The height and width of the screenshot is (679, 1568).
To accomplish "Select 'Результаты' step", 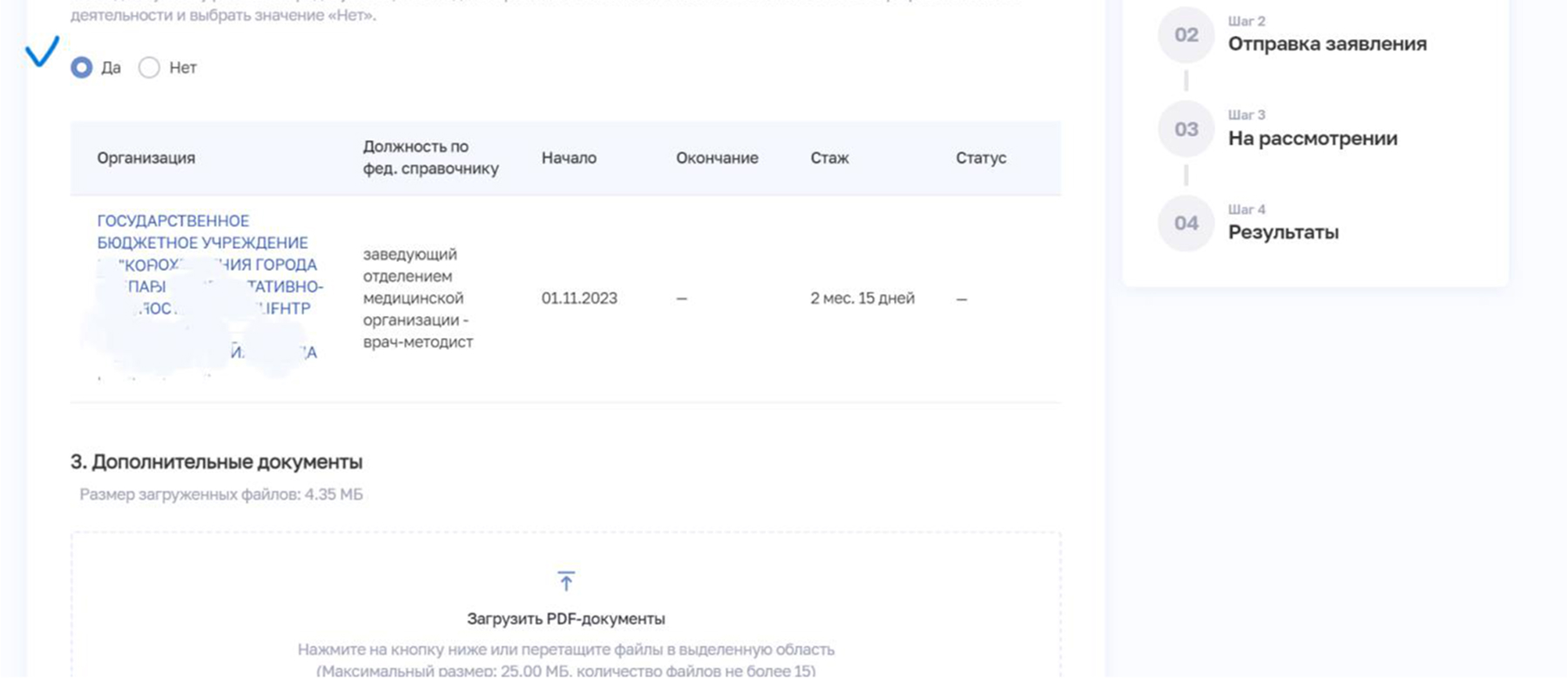I will point(1283,232).
